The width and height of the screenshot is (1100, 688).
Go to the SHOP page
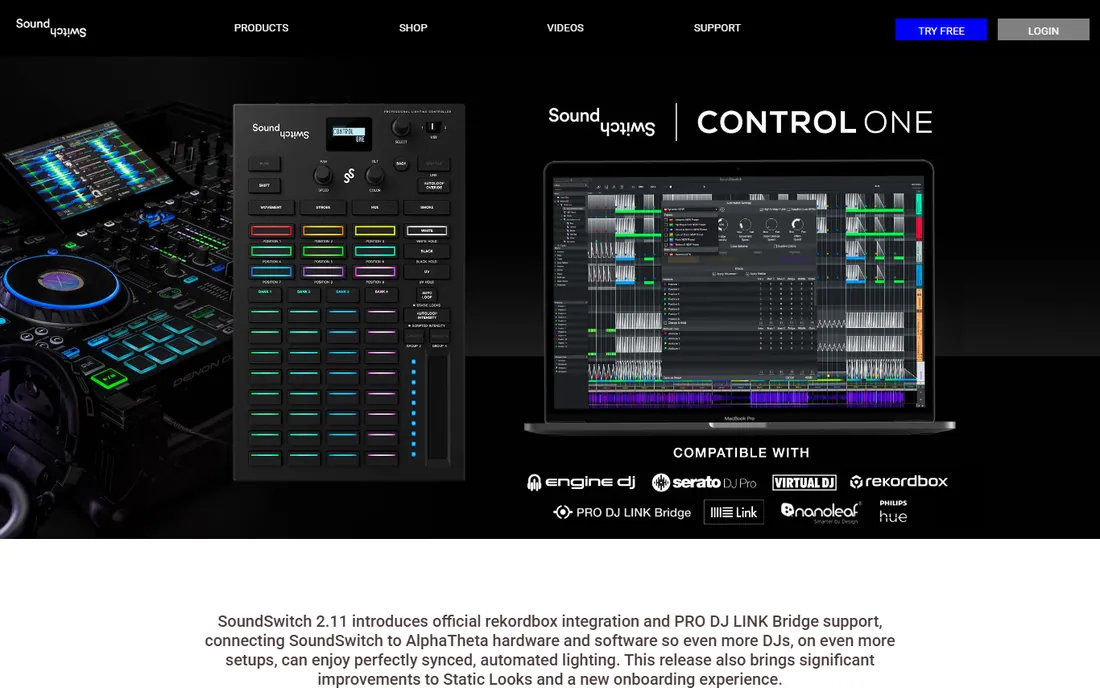[413, 28]
